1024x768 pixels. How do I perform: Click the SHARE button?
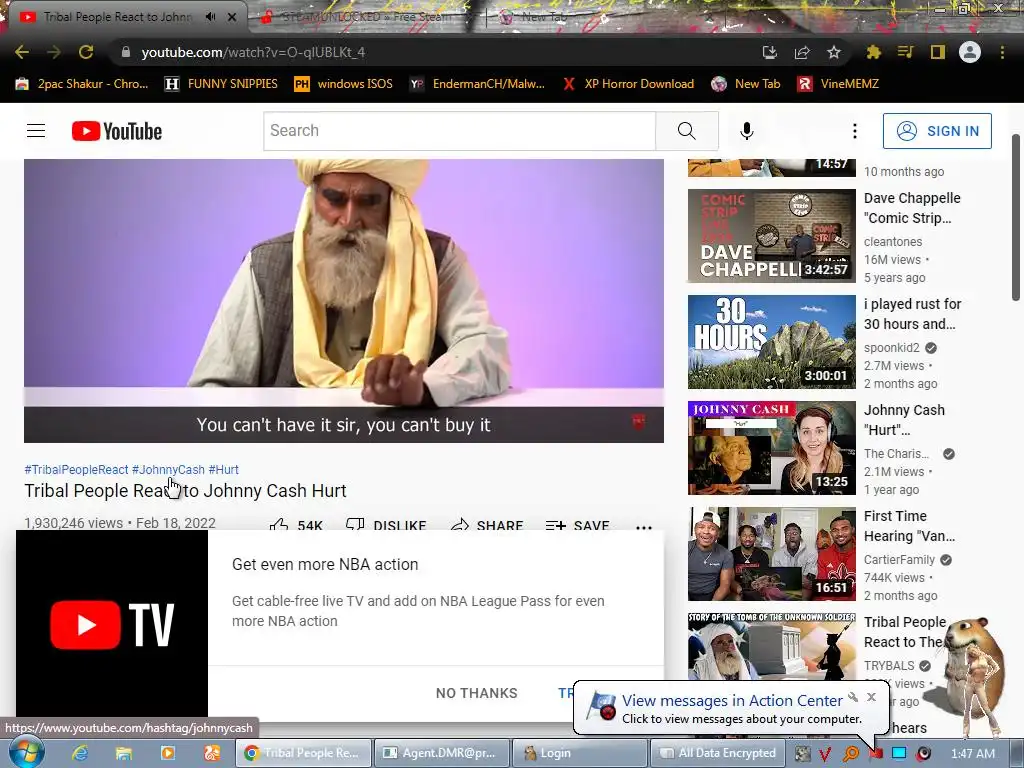487,525
